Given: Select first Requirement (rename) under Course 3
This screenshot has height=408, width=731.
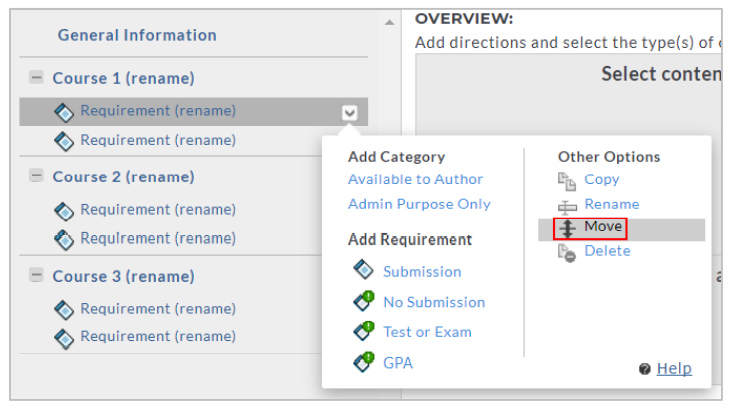Looking at the screenshot, I should (158, 309).
